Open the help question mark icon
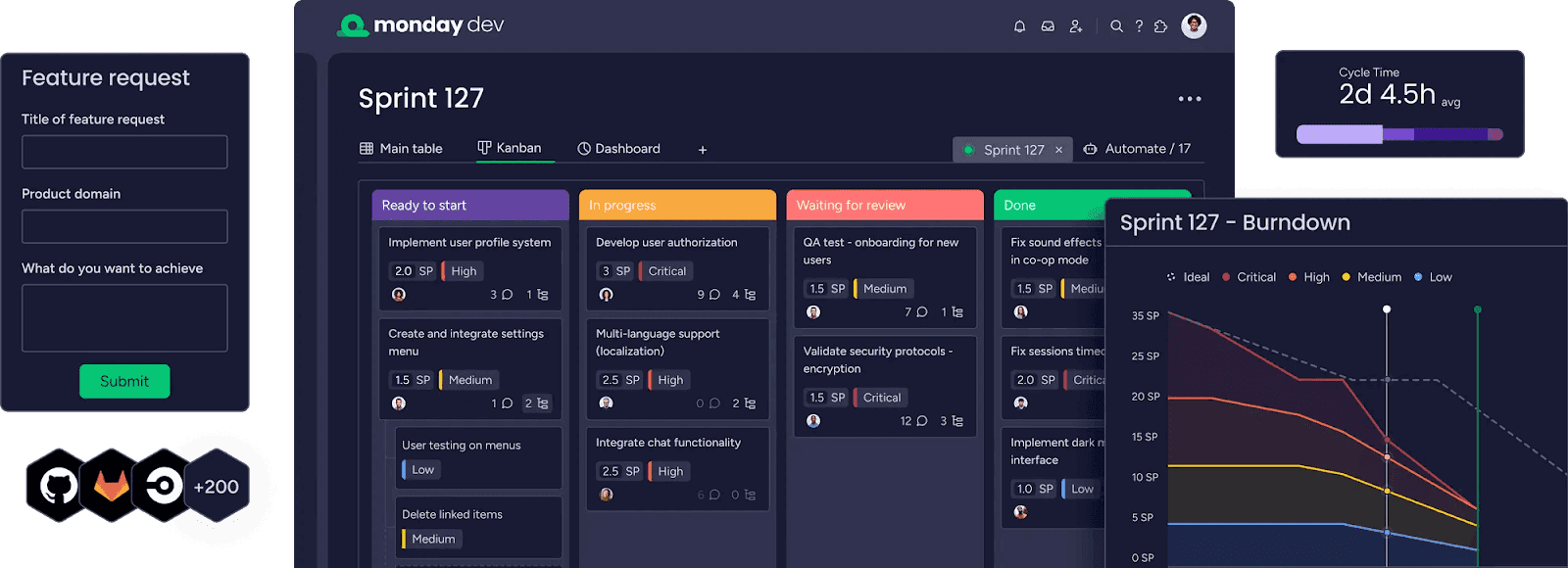This screenshot has height=568, width=1568. click(1139, 26)
